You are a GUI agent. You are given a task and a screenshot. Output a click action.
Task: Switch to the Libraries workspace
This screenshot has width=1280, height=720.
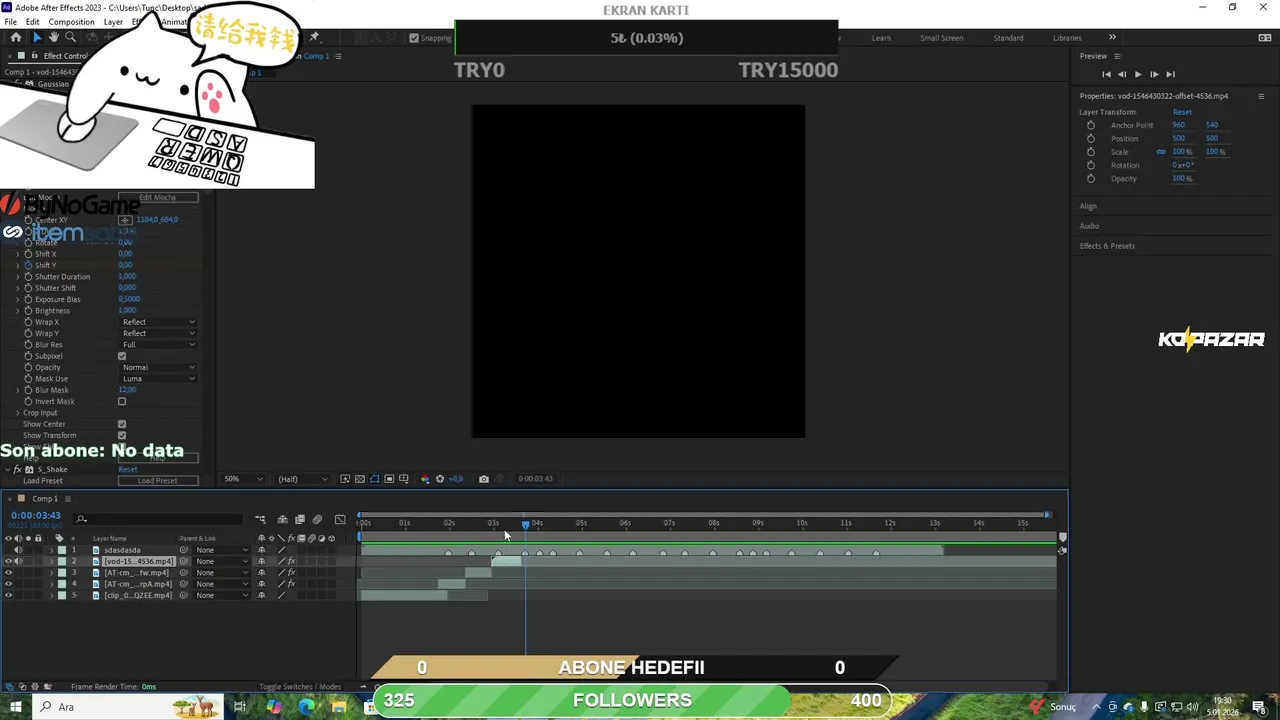(1067, 38)
